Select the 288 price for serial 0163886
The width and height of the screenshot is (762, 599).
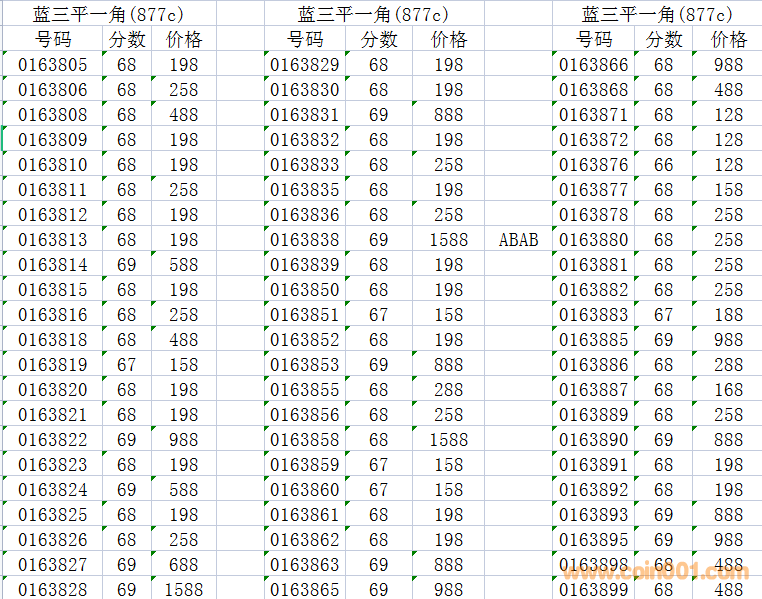pyautogui.click(x=729, y=365)
